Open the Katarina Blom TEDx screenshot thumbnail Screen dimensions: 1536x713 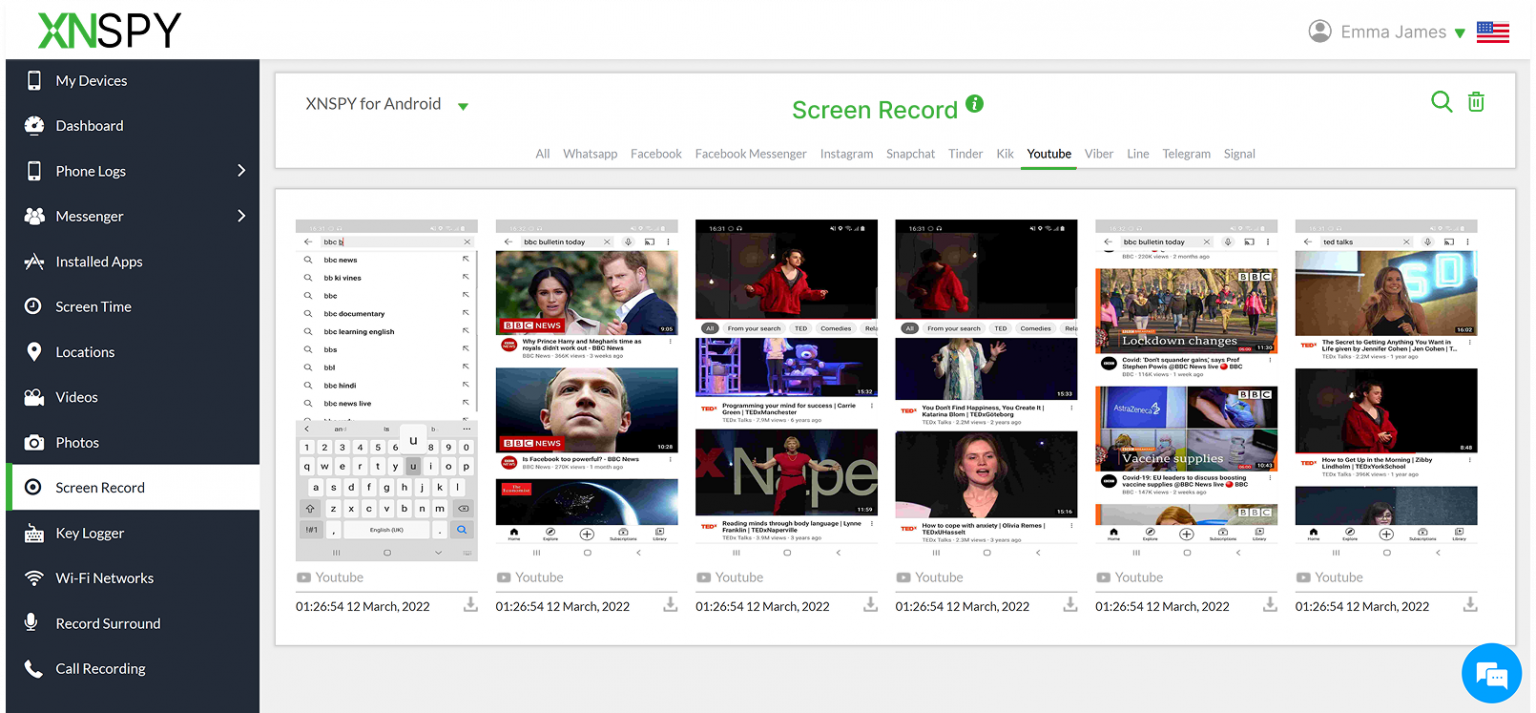987,390
